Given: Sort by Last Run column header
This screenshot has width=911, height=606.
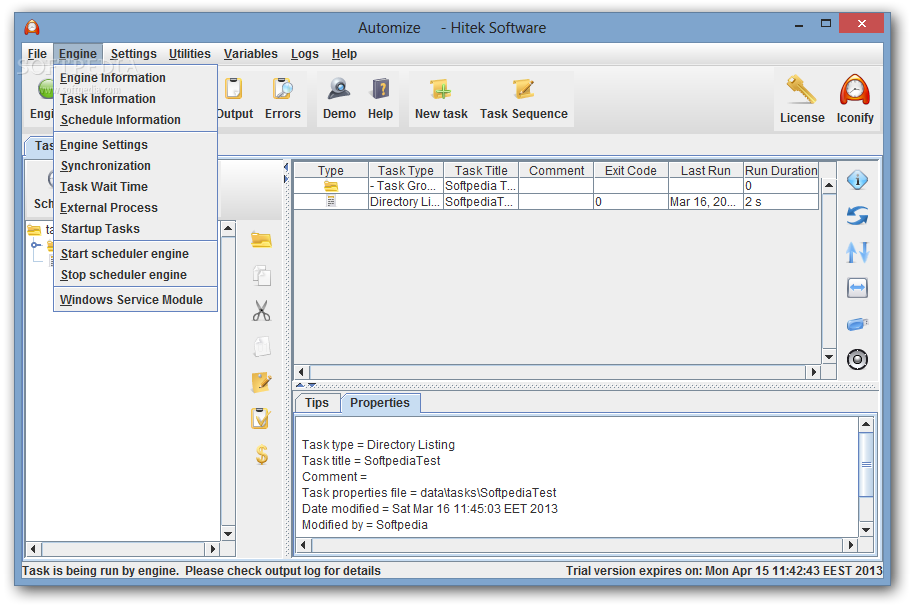Looking at the screenshot, I should (705, 170).
